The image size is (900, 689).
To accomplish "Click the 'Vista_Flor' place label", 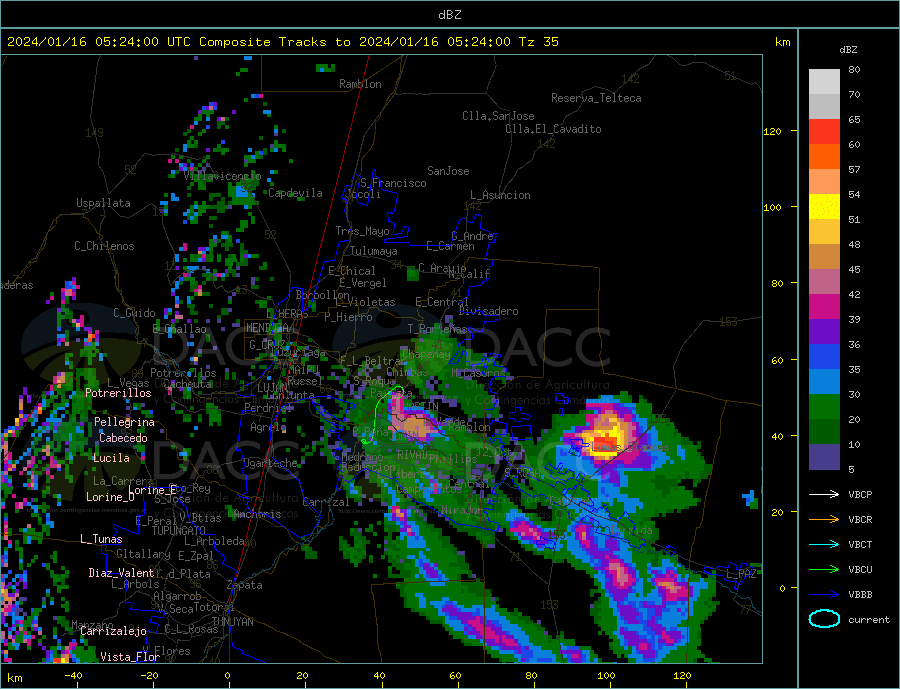I will coord(130,657).
